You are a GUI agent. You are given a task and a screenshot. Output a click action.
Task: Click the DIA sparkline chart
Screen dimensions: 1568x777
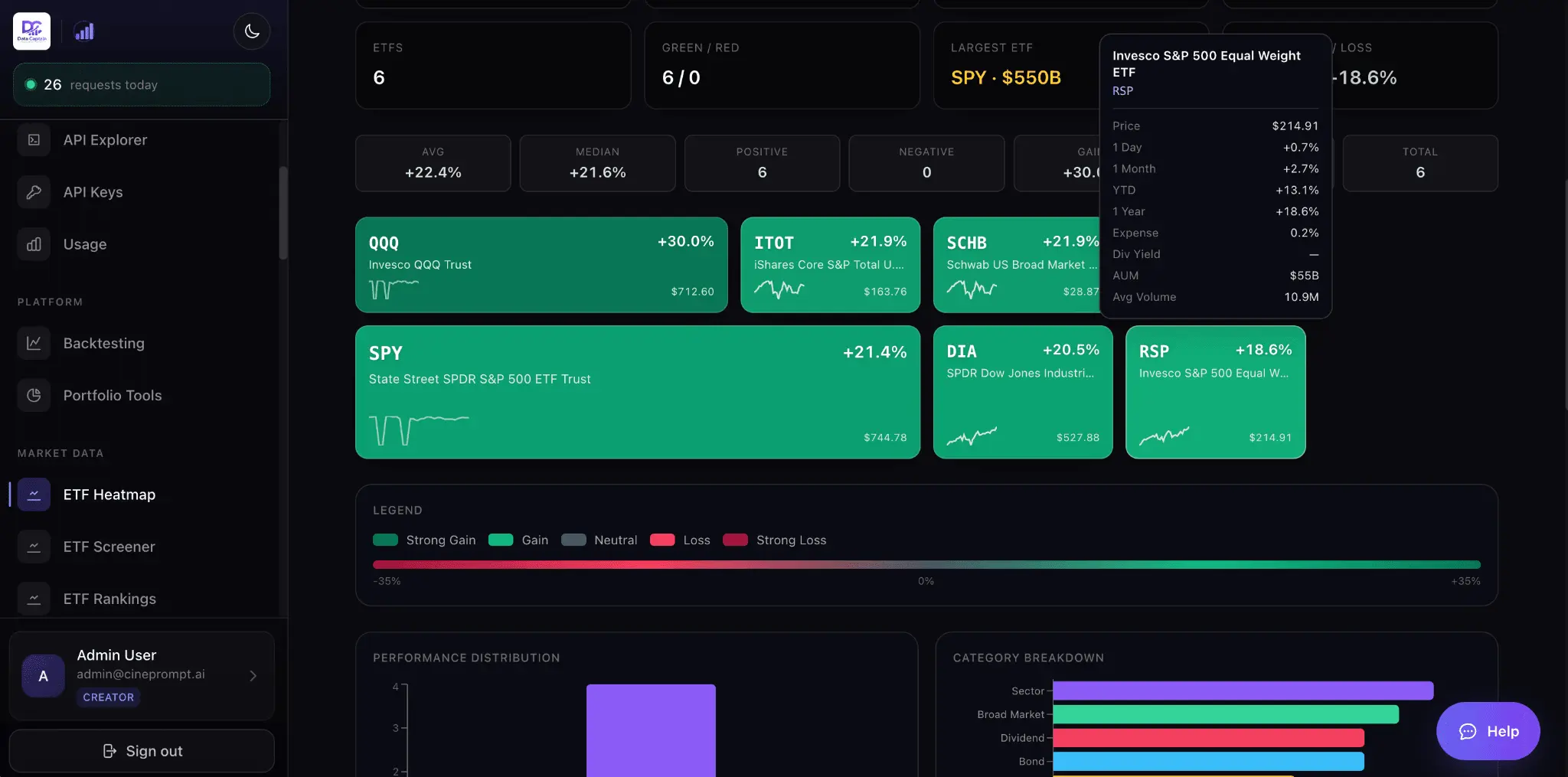click(x=972, y=436)
